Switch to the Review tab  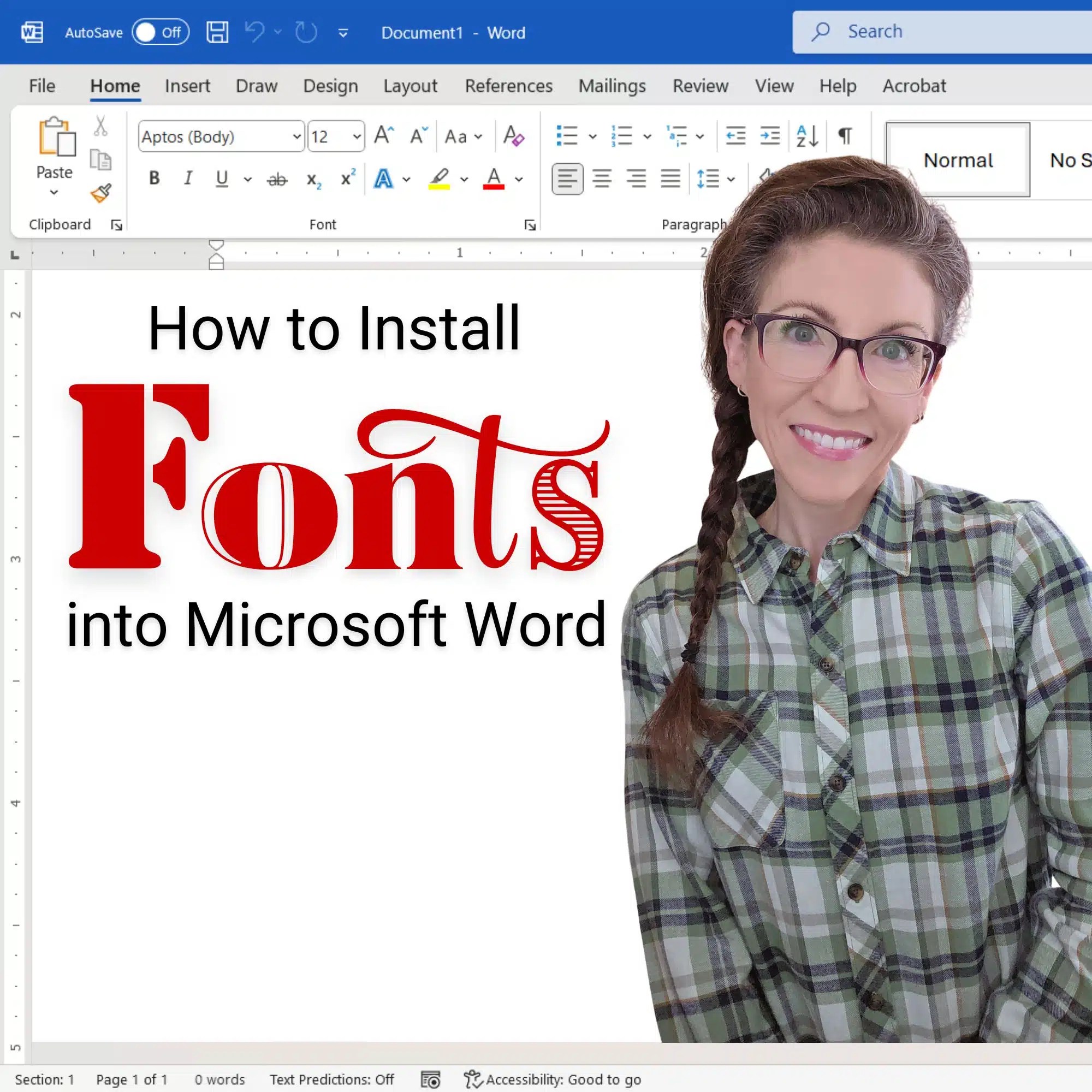pos(701,86)
